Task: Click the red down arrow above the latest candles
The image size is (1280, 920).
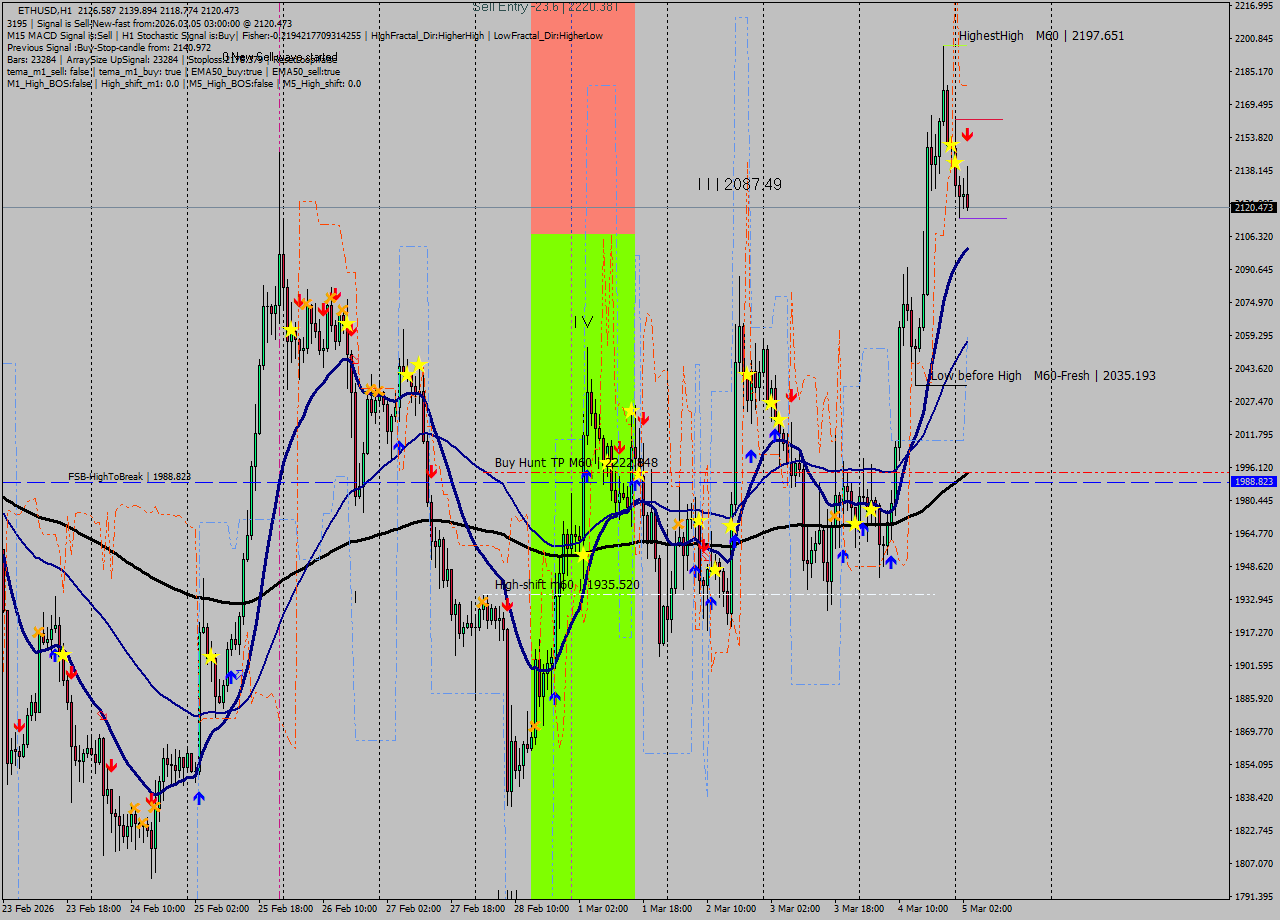Action: [967, 134]
